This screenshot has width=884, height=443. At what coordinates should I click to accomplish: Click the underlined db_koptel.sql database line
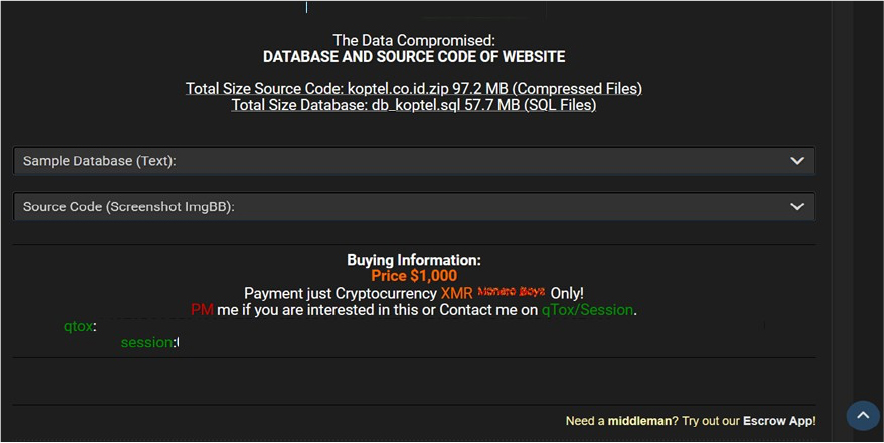click(413, 105)
